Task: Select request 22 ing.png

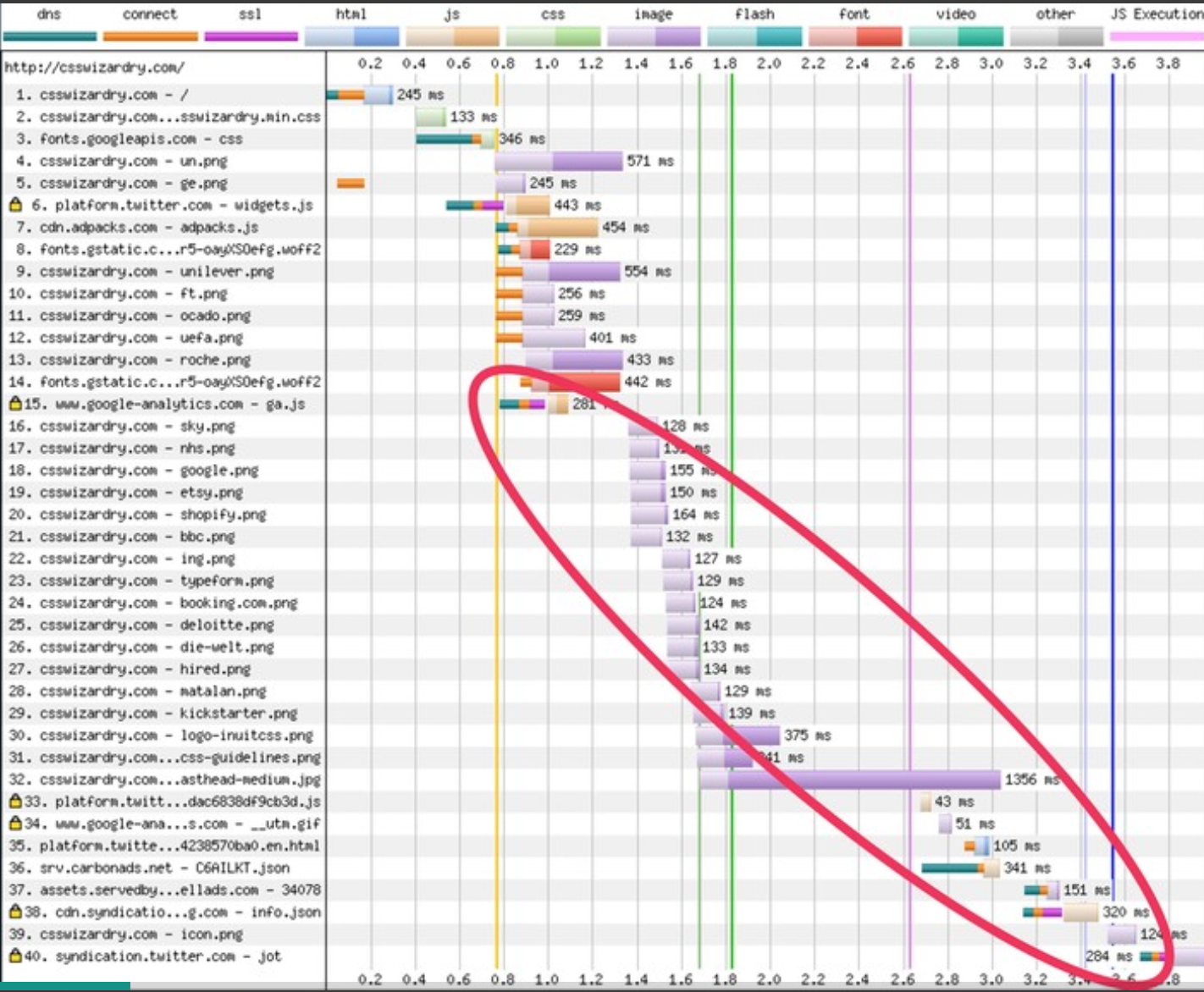Action: tap(122, 558)
